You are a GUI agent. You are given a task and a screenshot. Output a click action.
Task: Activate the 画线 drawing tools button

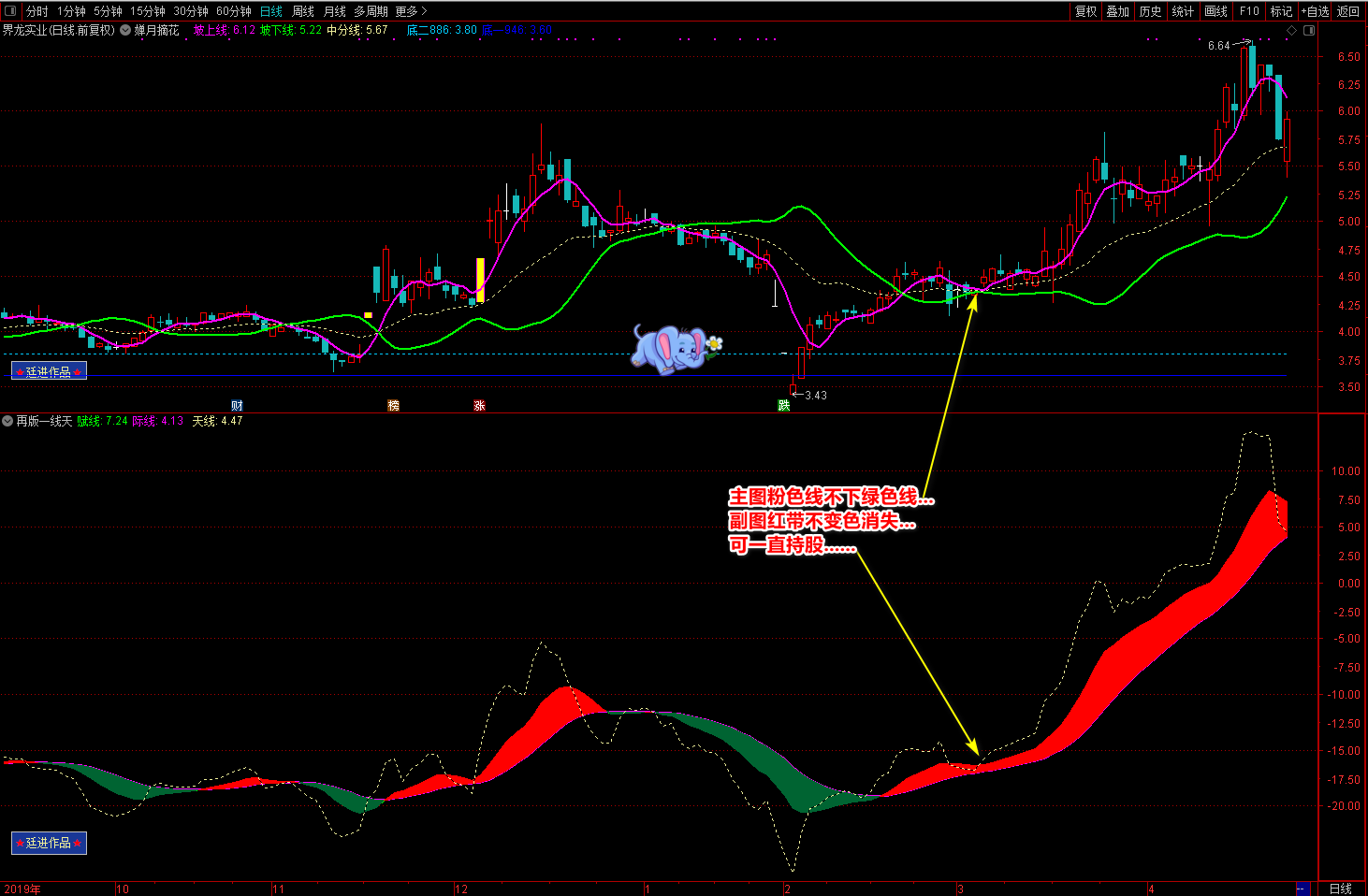point(1215,11)
